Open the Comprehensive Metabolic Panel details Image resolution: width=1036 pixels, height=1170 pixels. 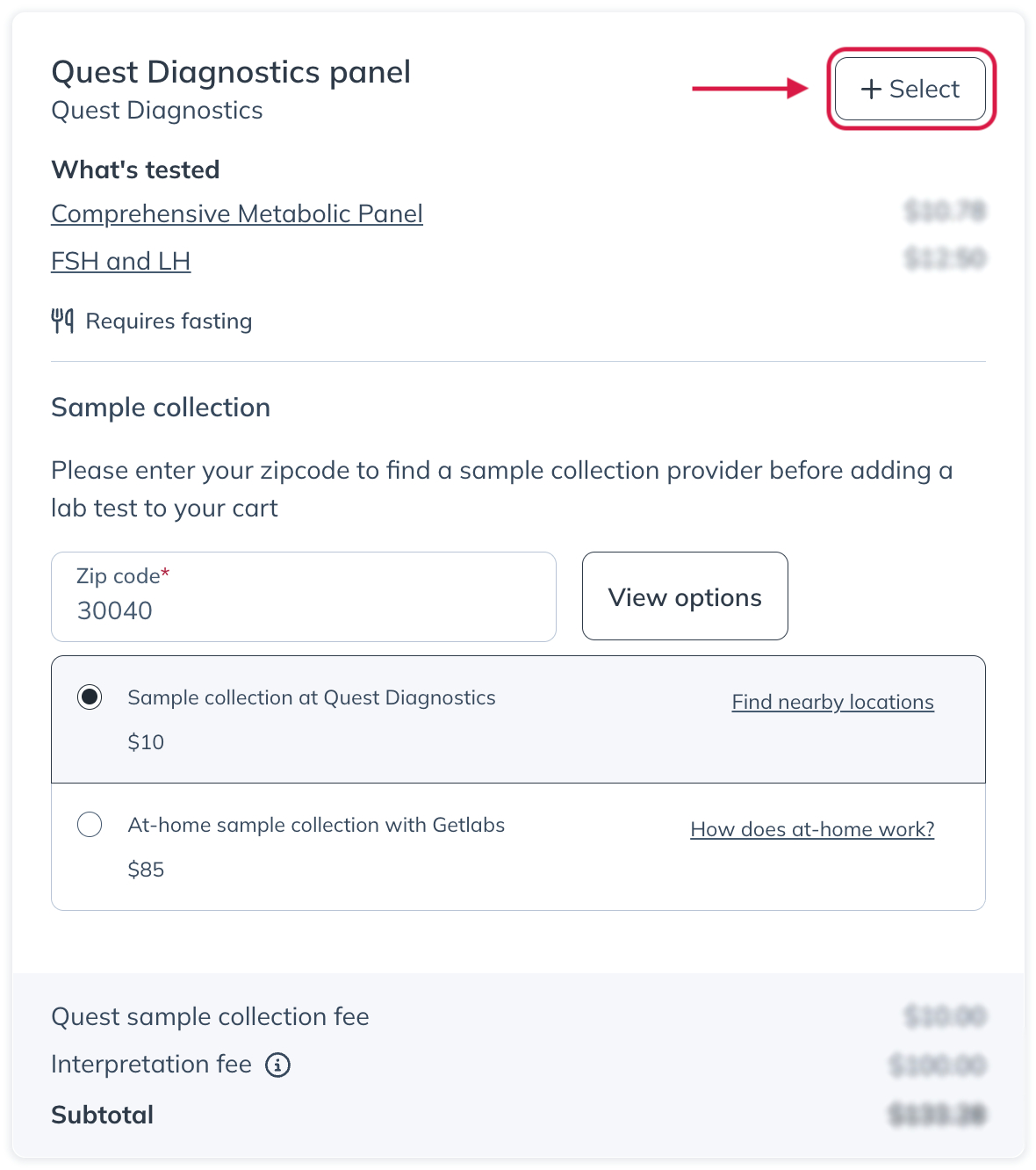click(236, 213)
